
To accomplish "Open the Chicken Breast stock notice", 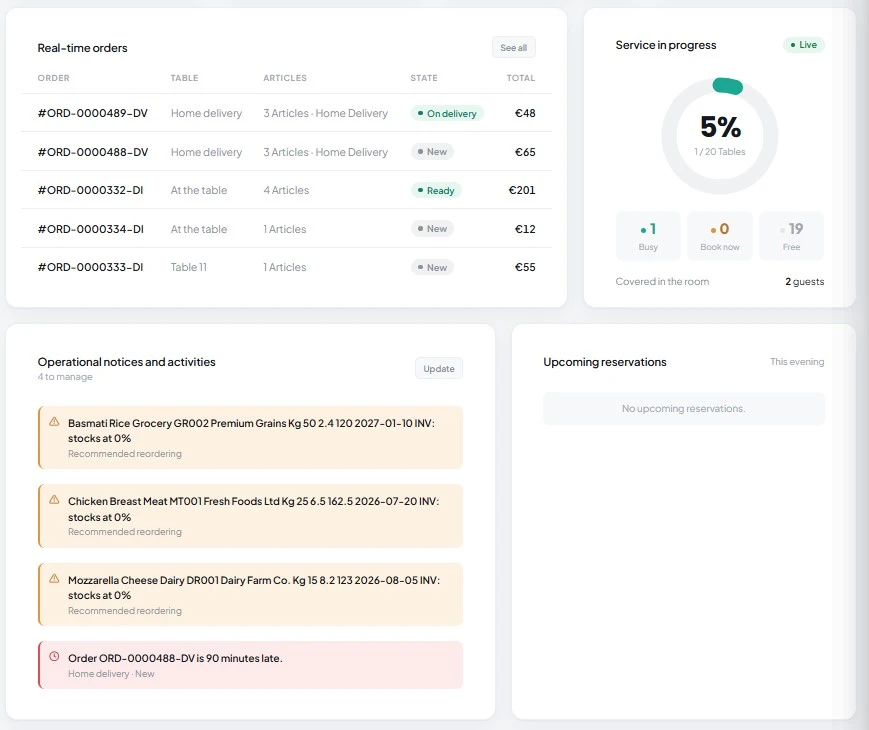I will pyautogui.click(x=251, y=516).
